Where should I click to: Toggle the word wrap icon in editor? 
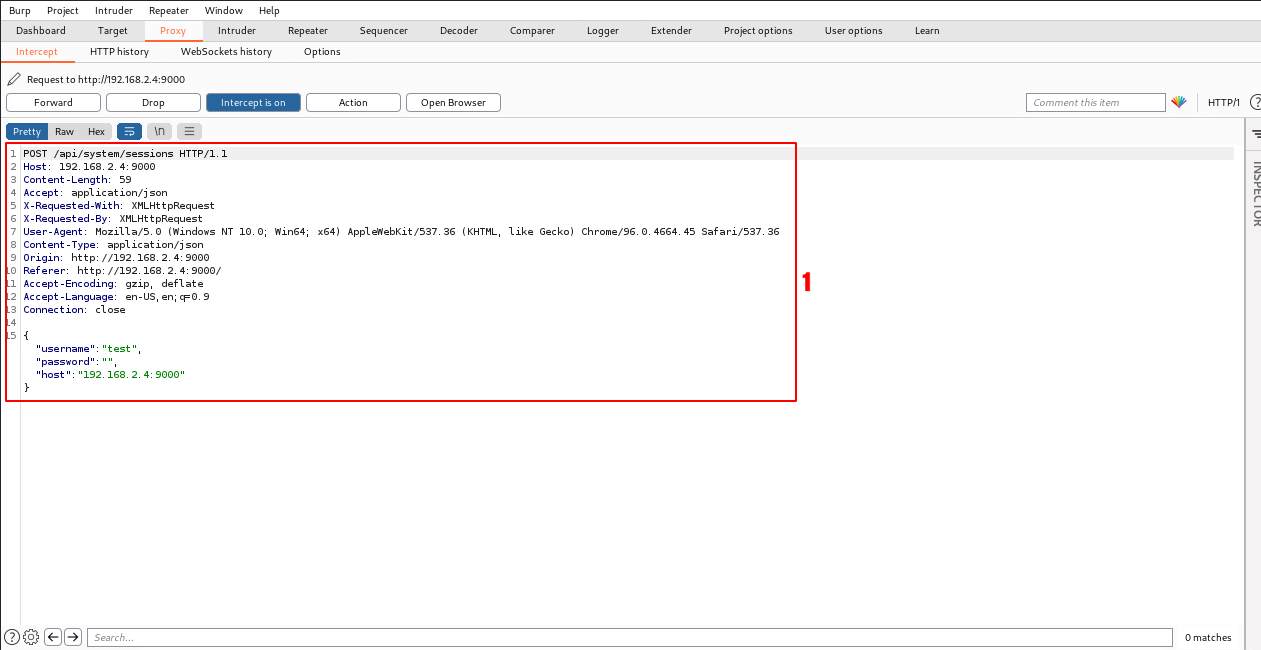pyautogui.click(x=129, y=131)
